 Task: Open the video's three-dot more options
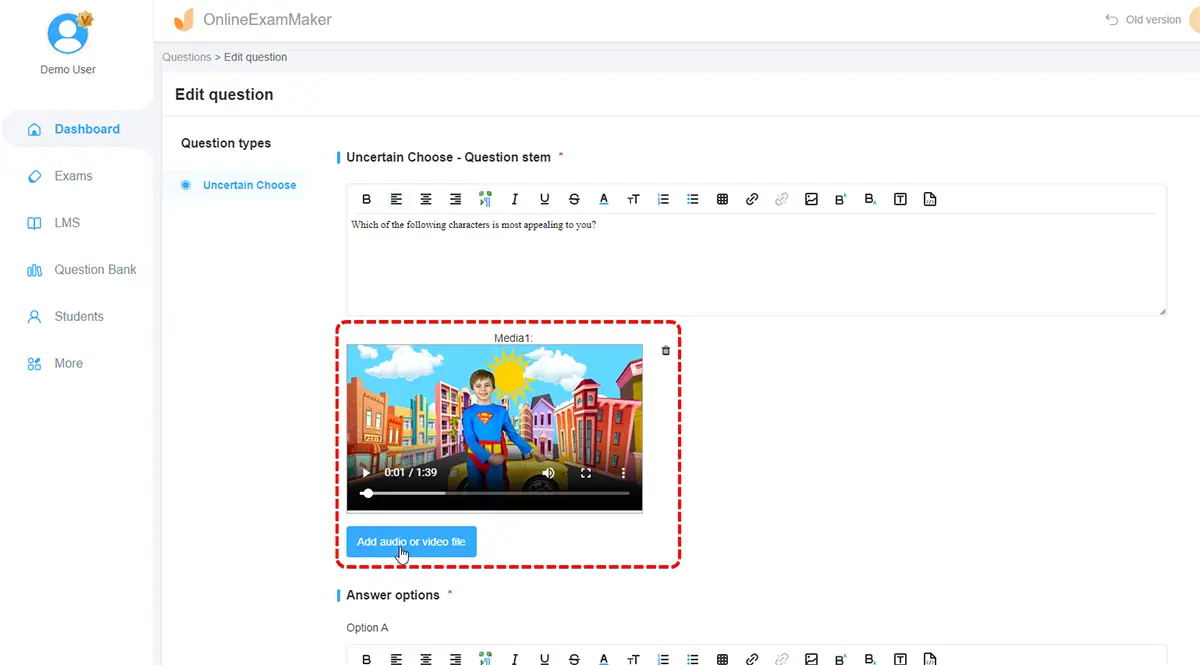click(x=623, y=473)
